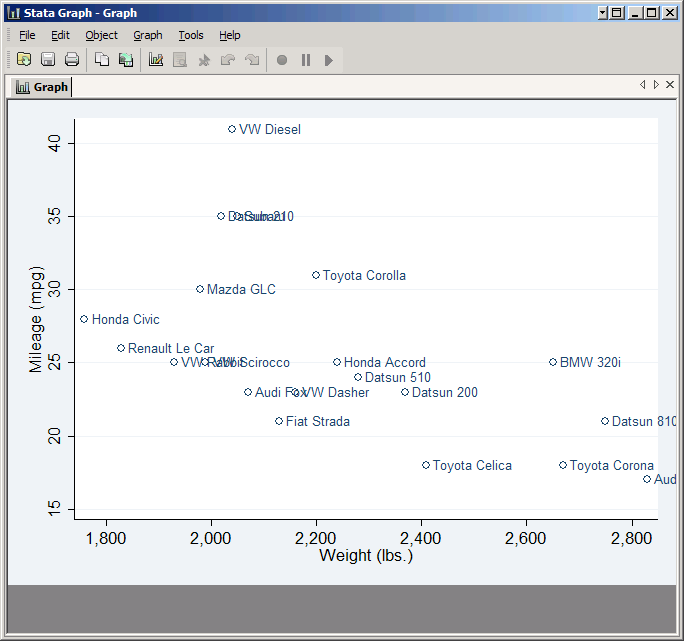
Task: Select the Graph tab
Action: (42, 87)
